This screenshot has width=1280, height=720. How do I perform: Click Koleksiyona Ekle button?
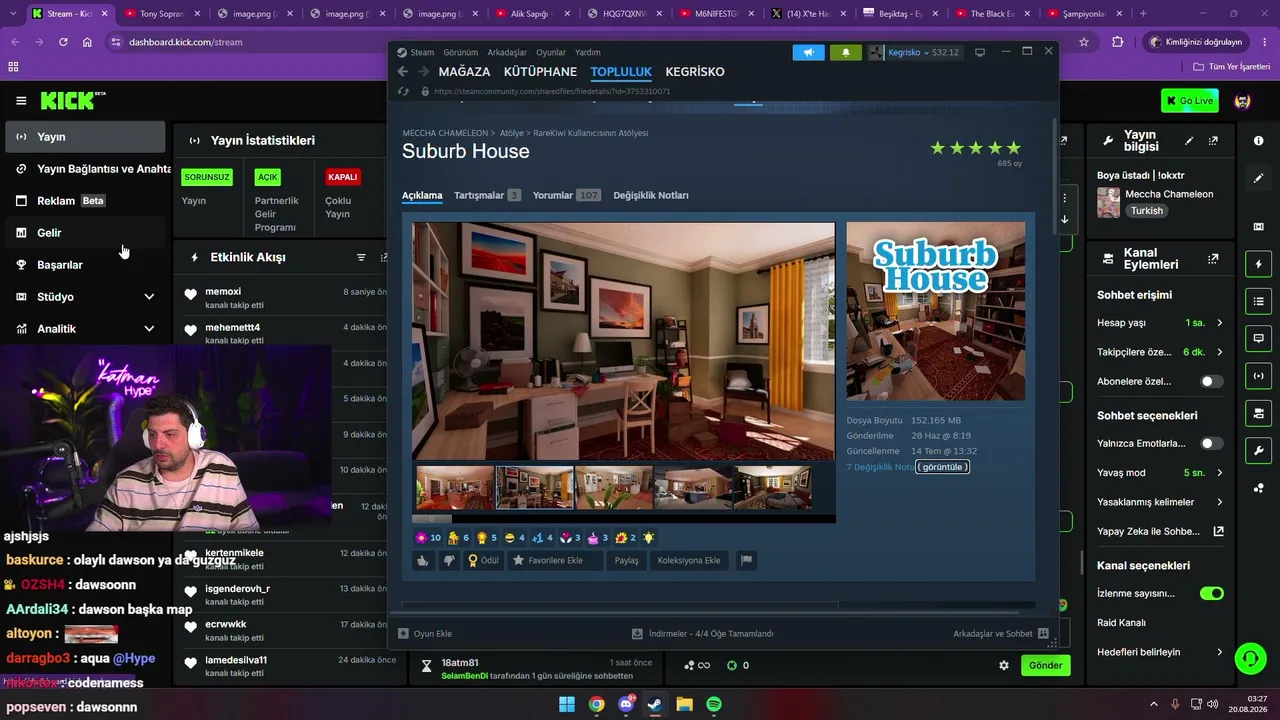pyautogui.click(x=689, y=561)
